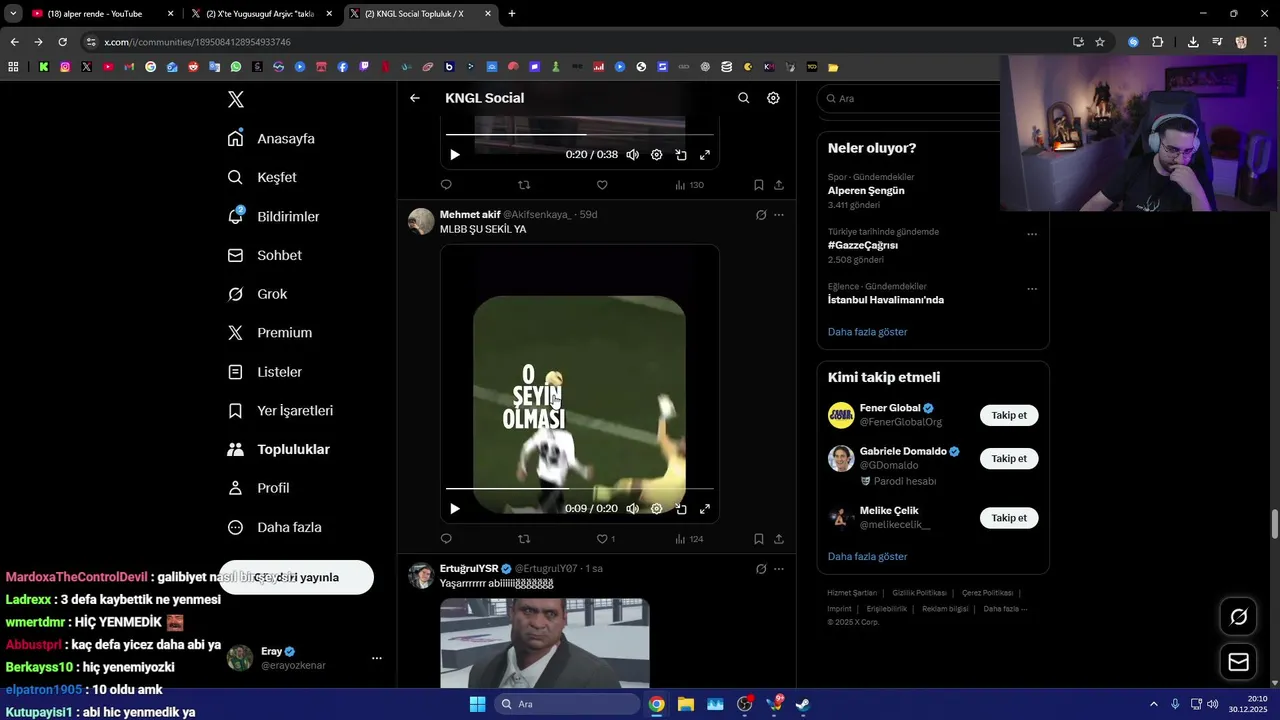
Task: Follow Melike Çelik with Takip et
Action: [1008, 518]
